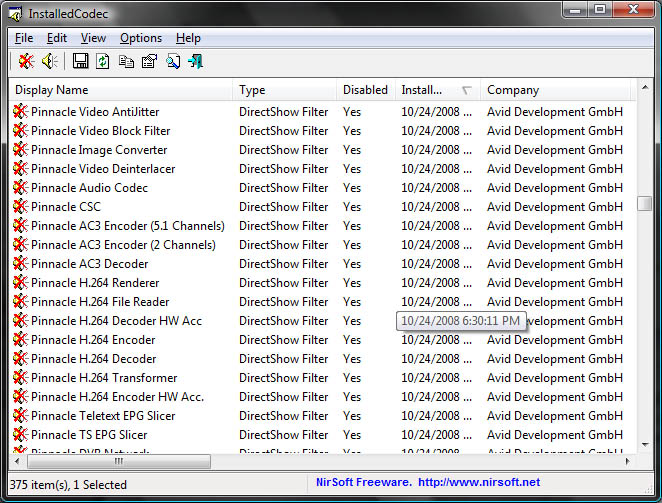
Task: Click Yes in the Pinnacle AC3 Decoder row
Action: click(x=352, y=264)
